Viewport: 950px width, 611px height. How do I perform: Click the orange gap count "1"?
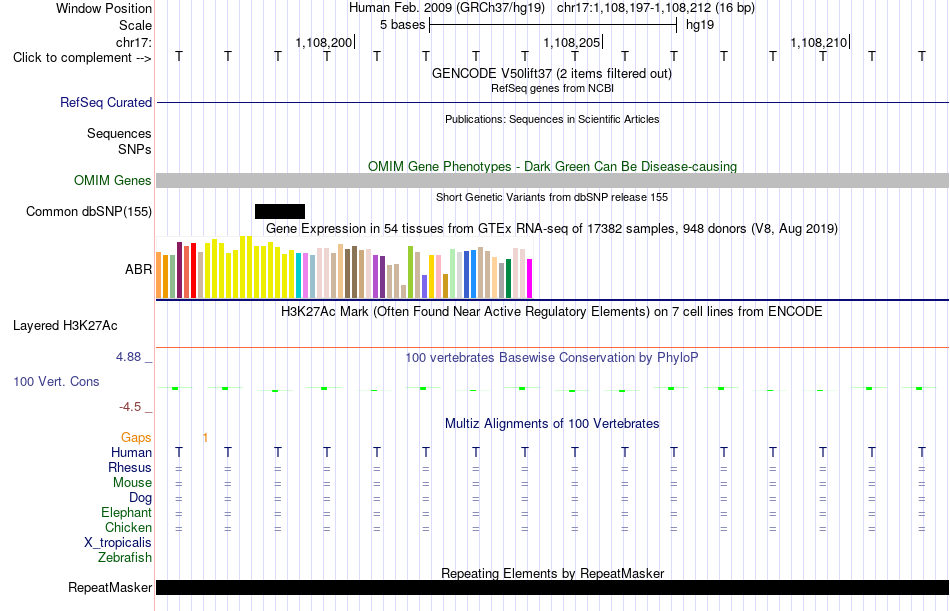205,438
